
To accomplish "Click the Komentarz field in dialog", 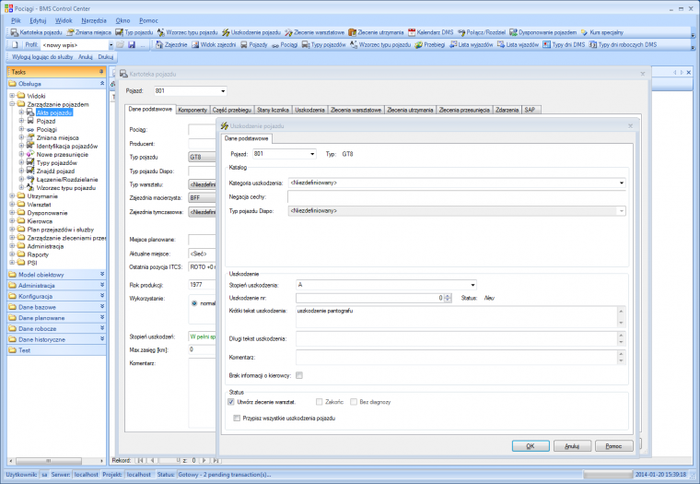I will 456,357.
